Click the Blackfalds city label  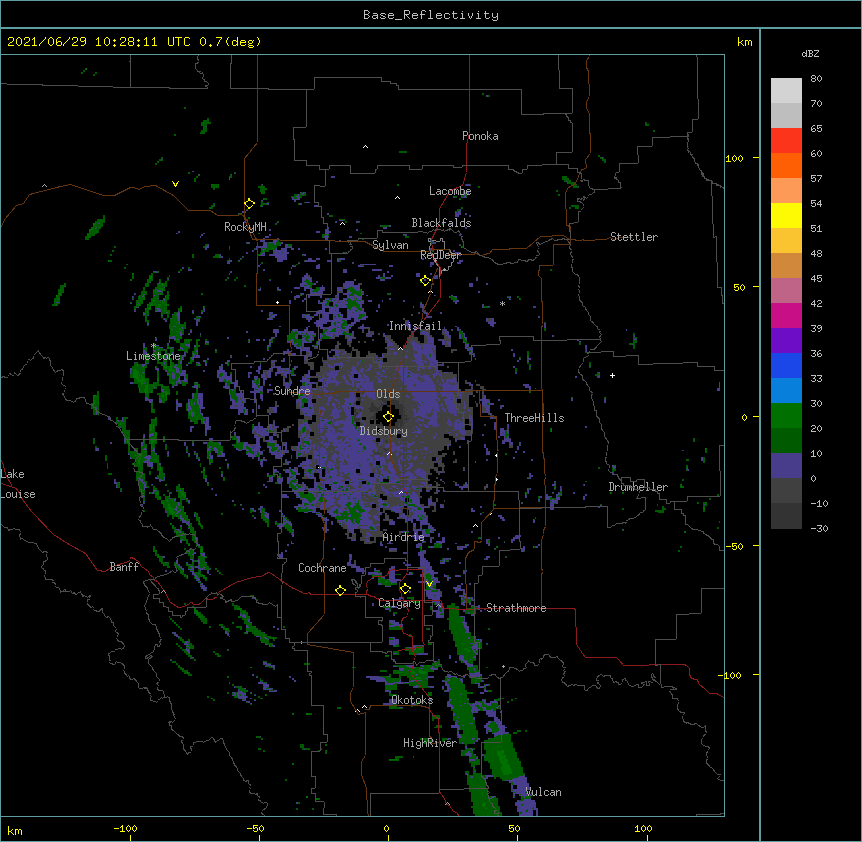pos(441,223)
